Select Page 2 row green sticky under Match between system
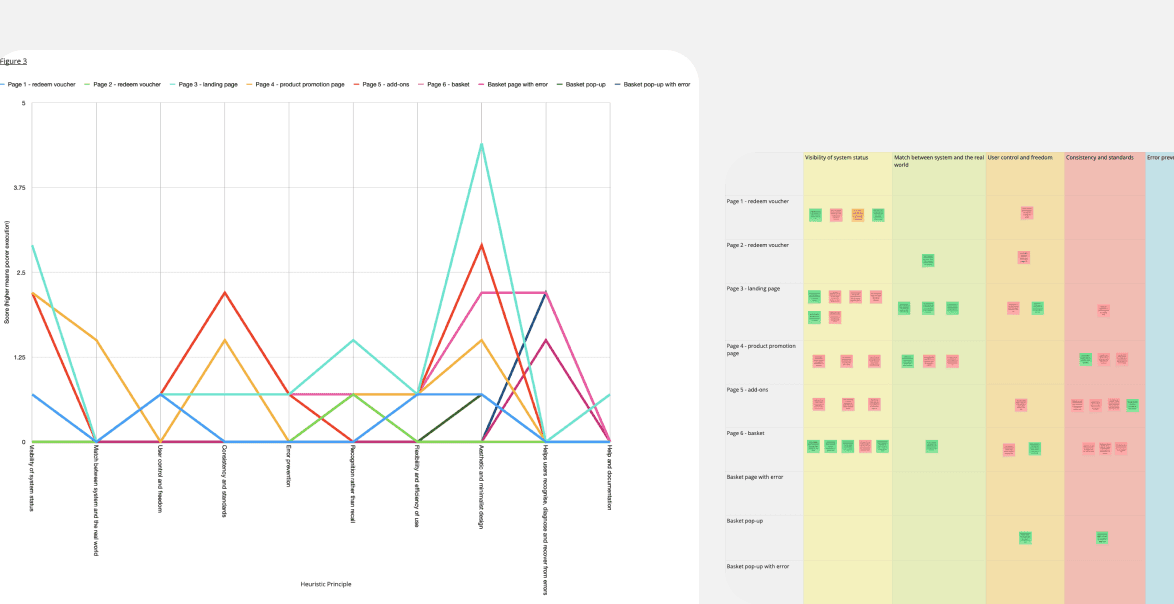The height and width of the screenshot is (604, 1174). coord(928,260)
